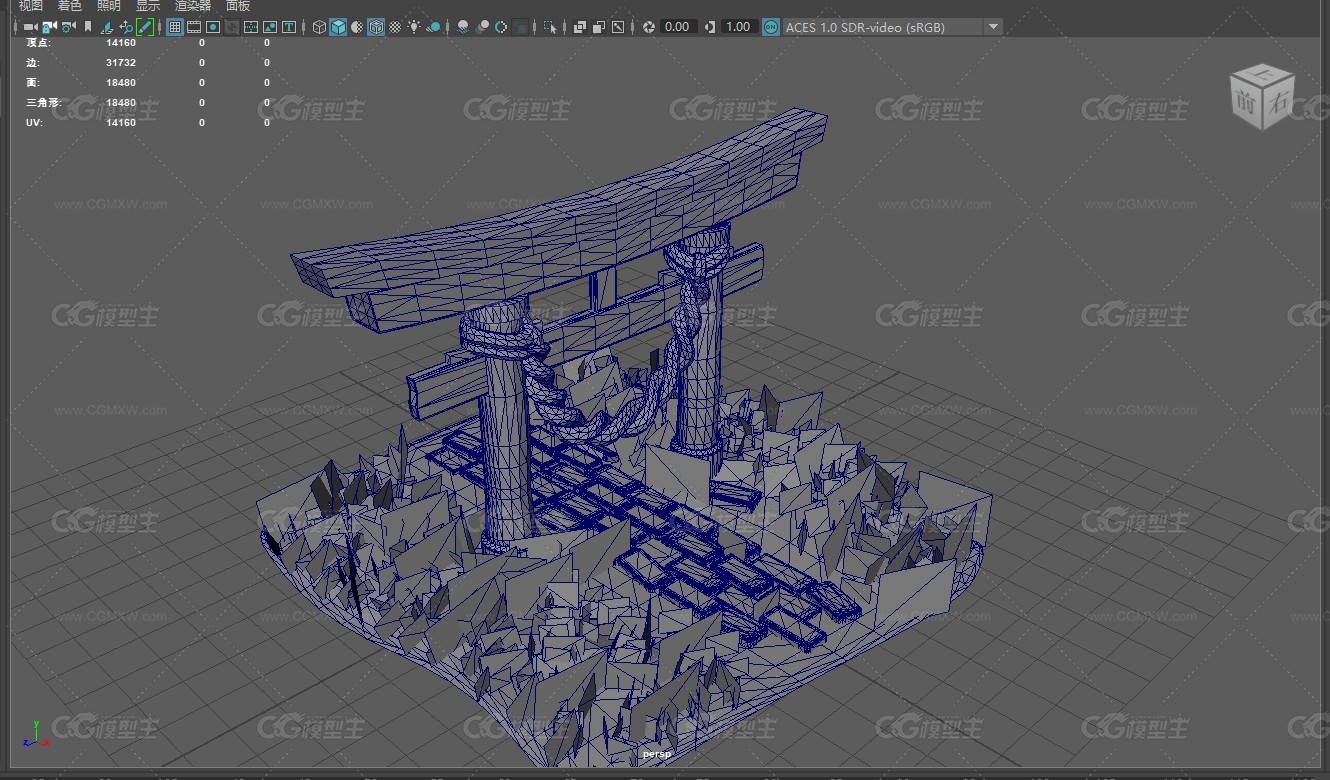
Task: Toggle the Shadows icon
Action: (x=433, y=27)
